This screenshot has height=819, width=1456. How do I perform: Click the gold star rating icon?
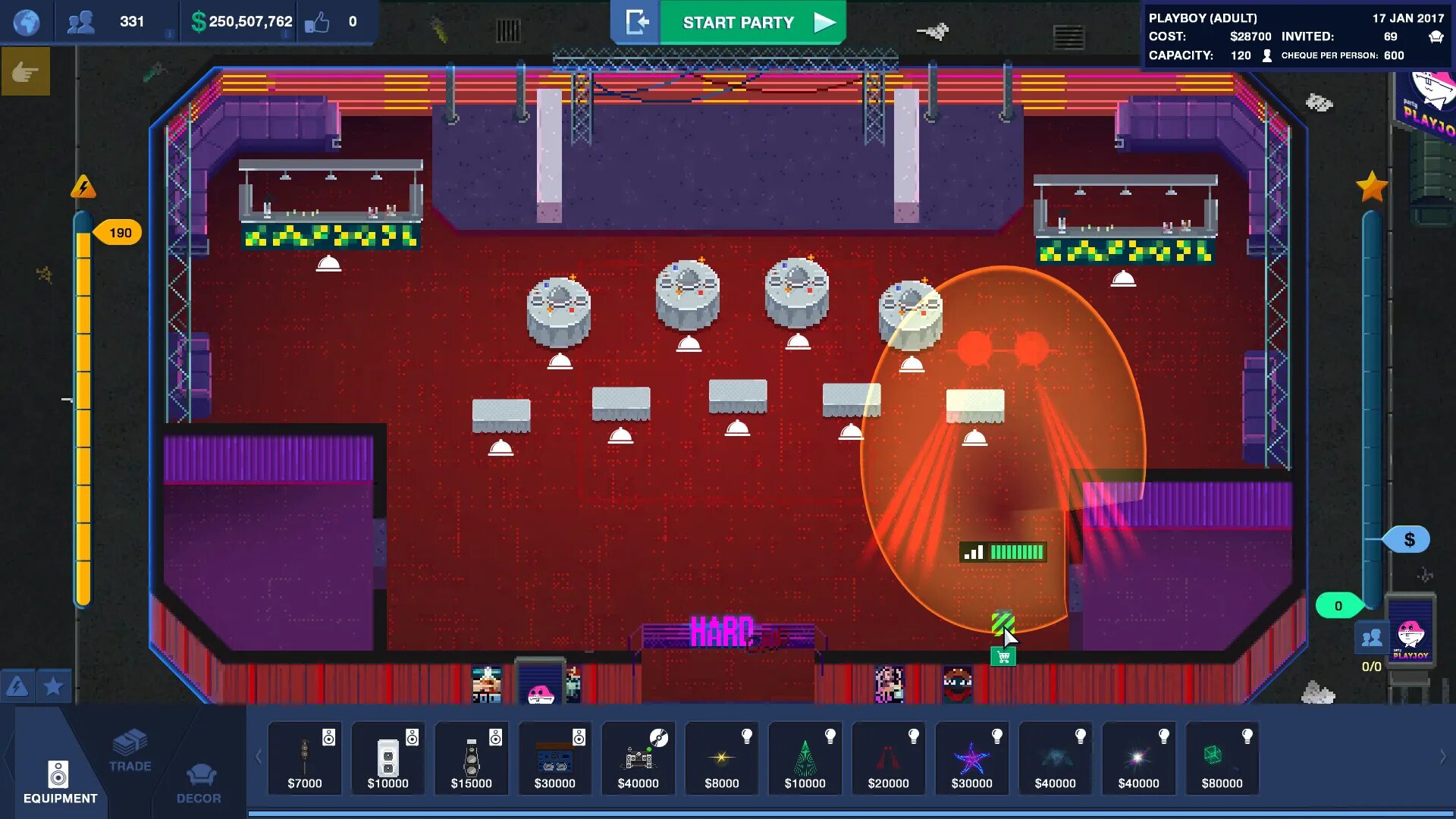point(1372,187)
